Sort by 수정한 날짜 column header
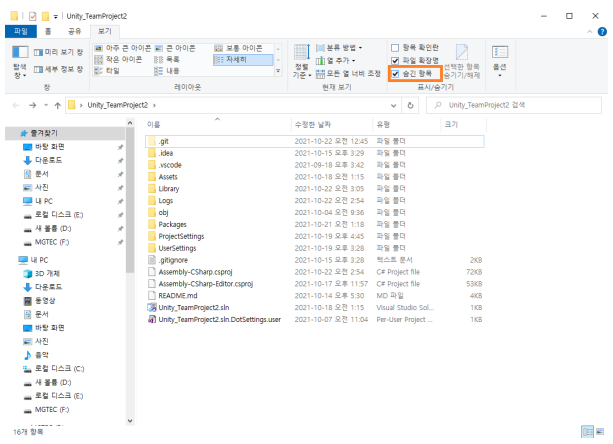Image resolution: width=613 pixels, height=444 pixels. click(x=332, y=124)
